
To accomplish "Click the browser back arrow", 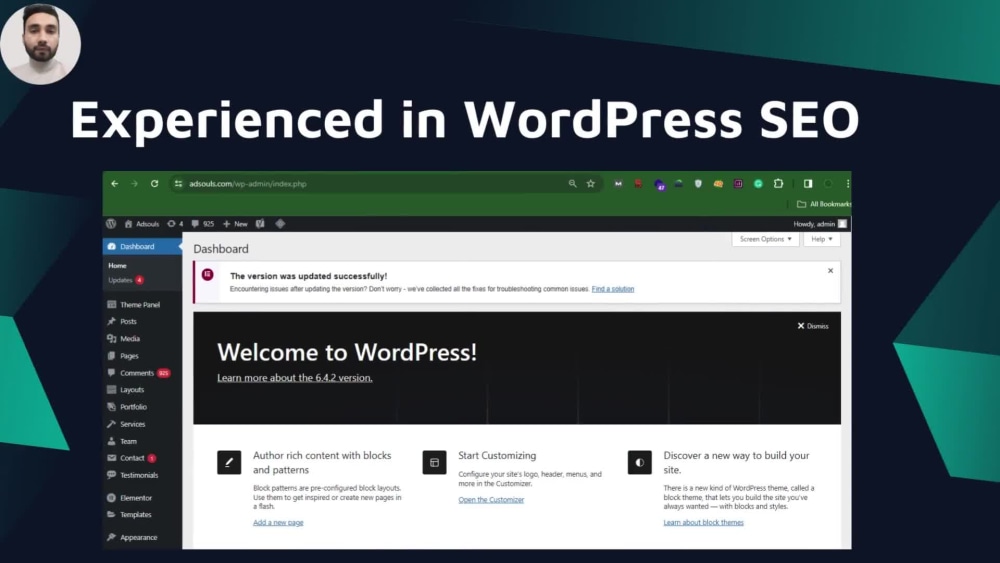I will tap(115, 184).
